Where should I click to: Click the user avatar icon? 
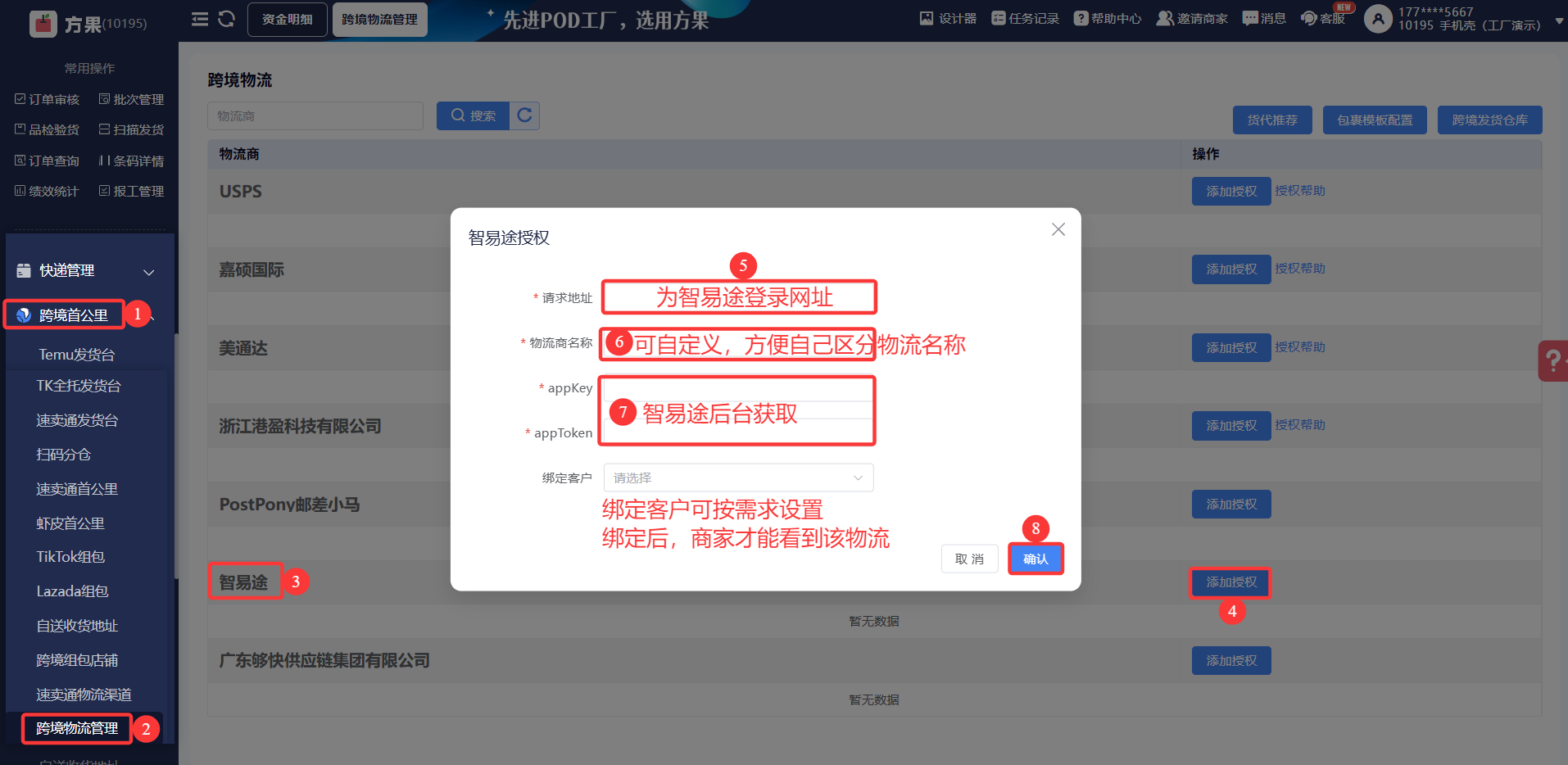(1378, 19)
